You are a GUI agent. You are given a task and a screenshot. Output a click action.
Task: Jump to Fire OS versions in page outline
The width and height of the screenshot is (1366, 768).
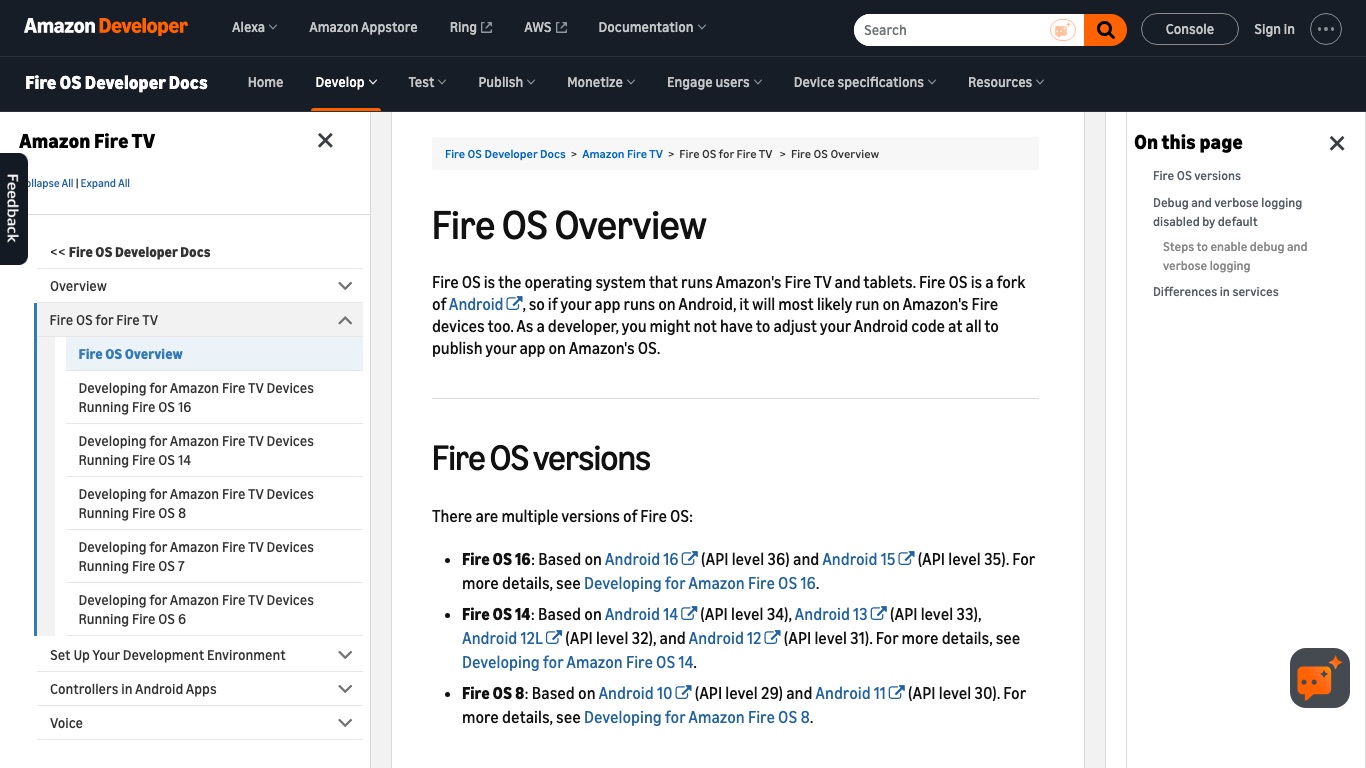(1197, 176)
